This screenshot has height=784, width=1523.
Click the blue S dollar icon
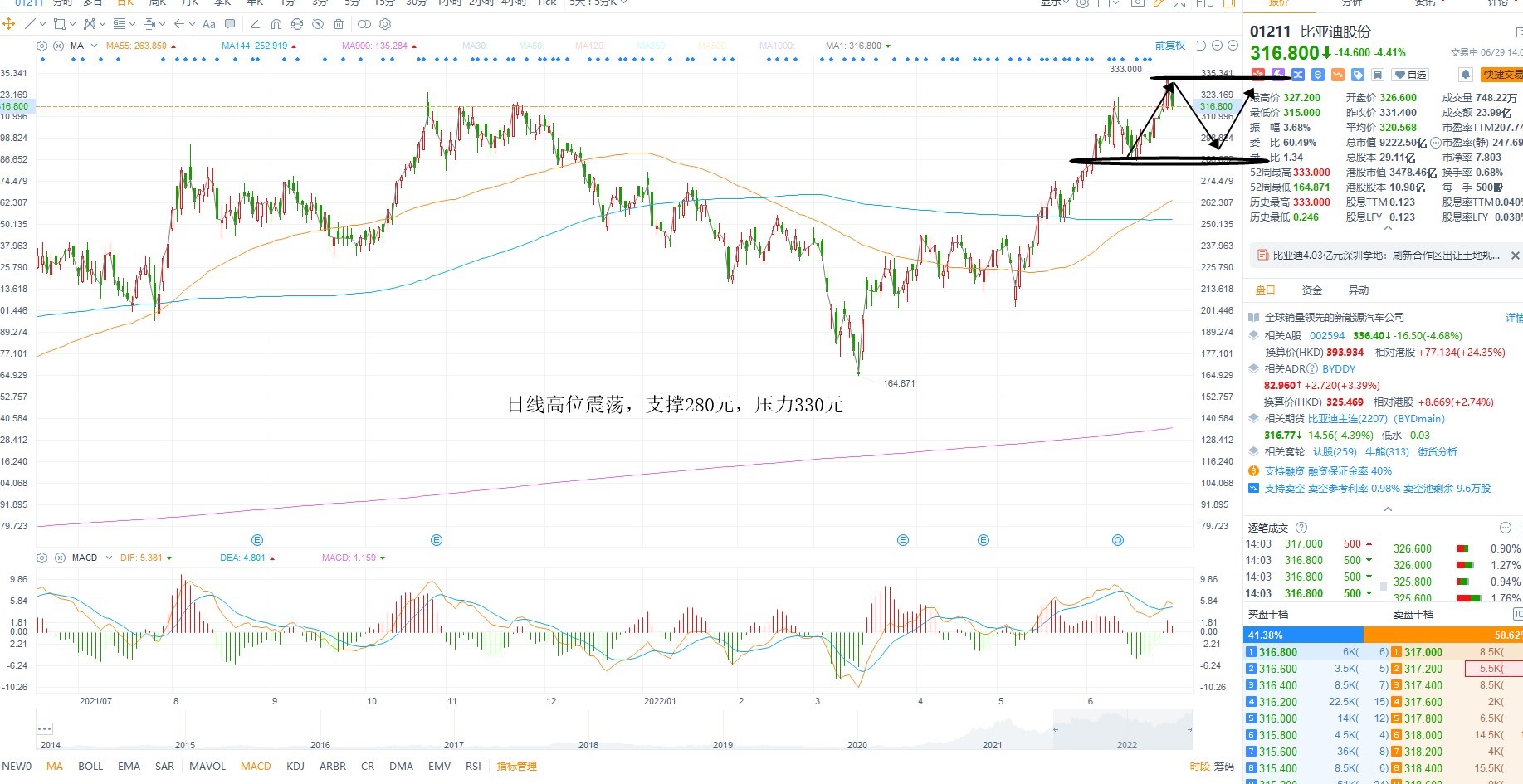pos(1318,75)
